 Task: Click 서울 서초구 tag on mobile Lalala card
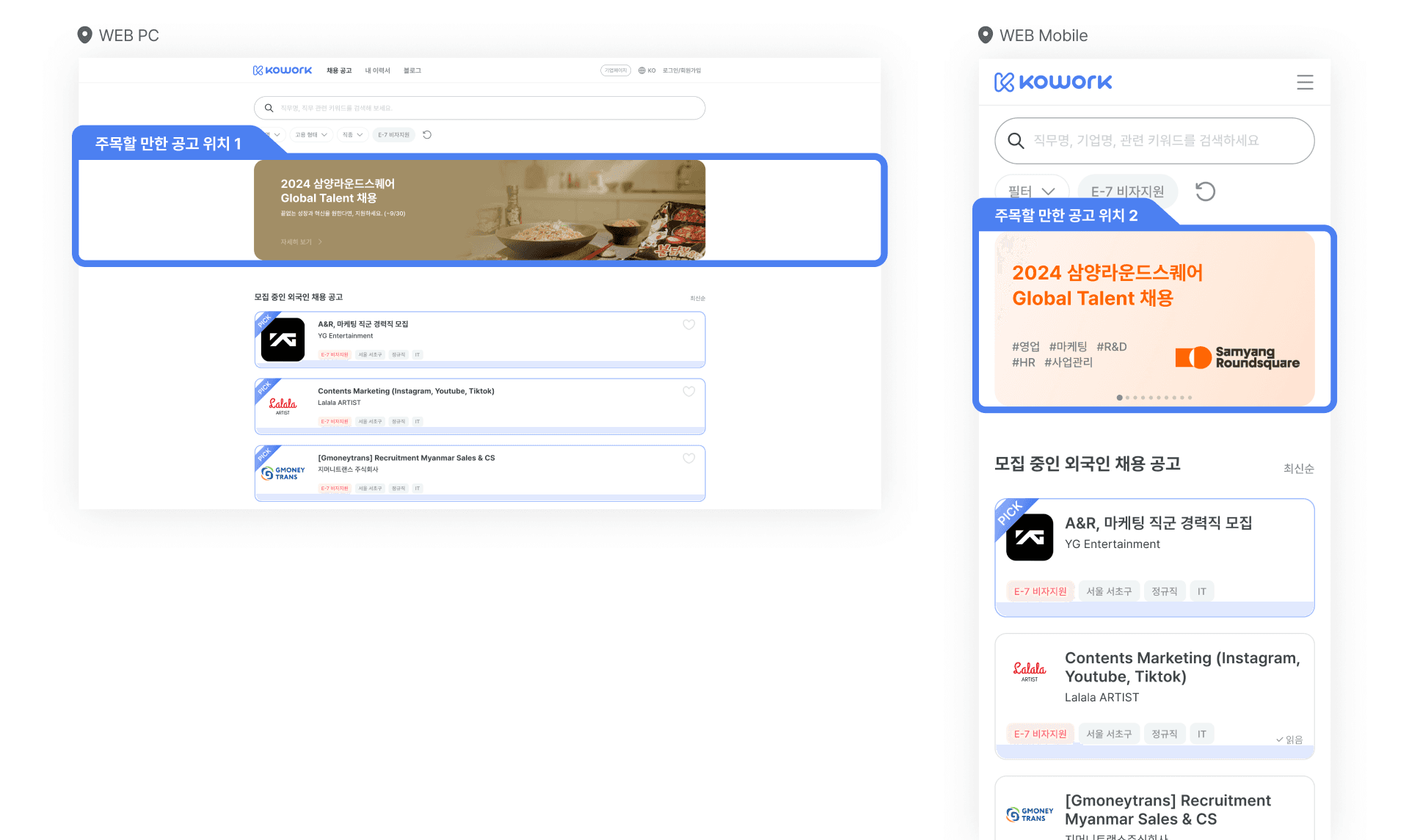tap(1109, 734)
